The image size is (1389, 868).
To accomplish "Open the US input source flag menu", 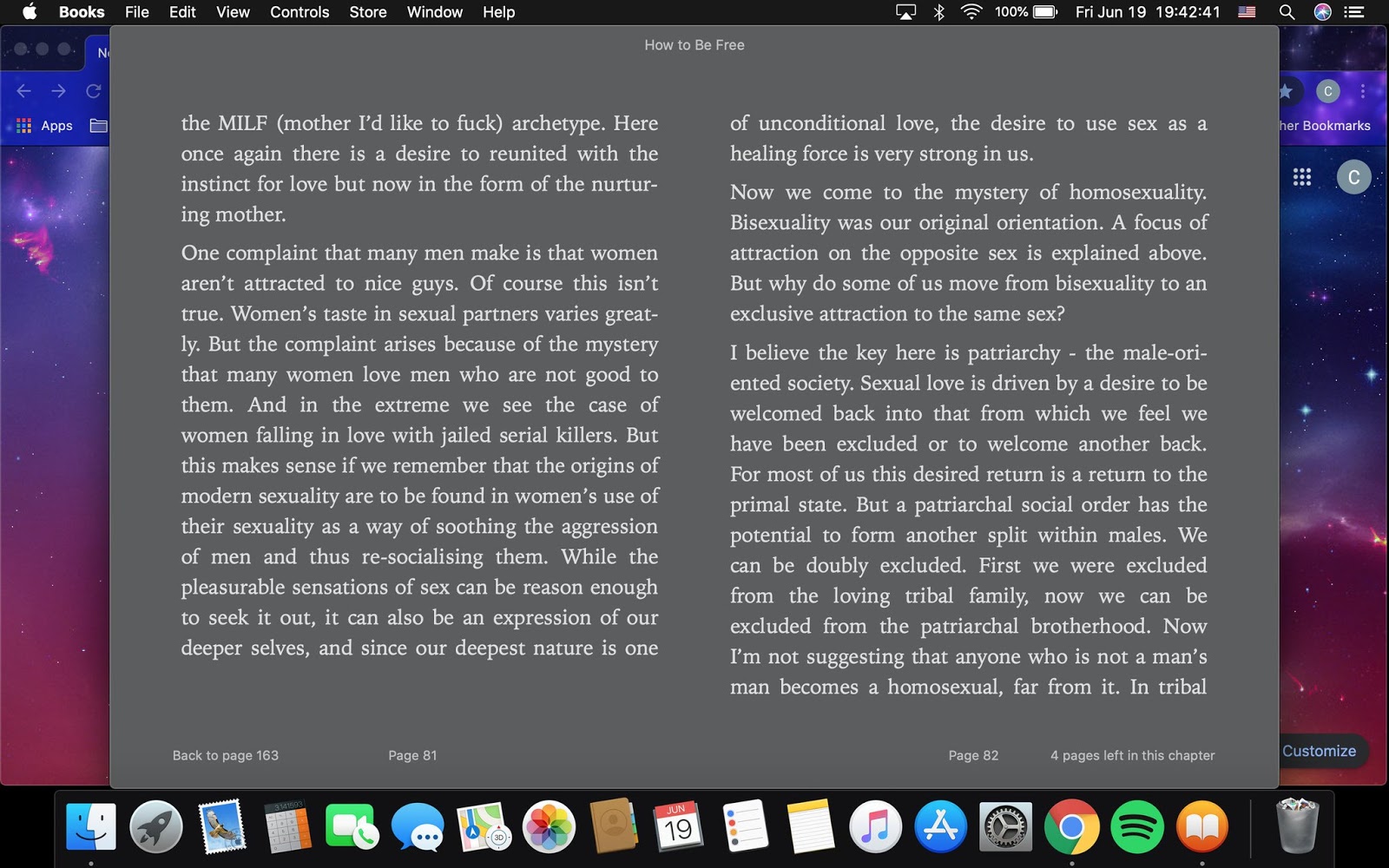I will (1247, 12).
